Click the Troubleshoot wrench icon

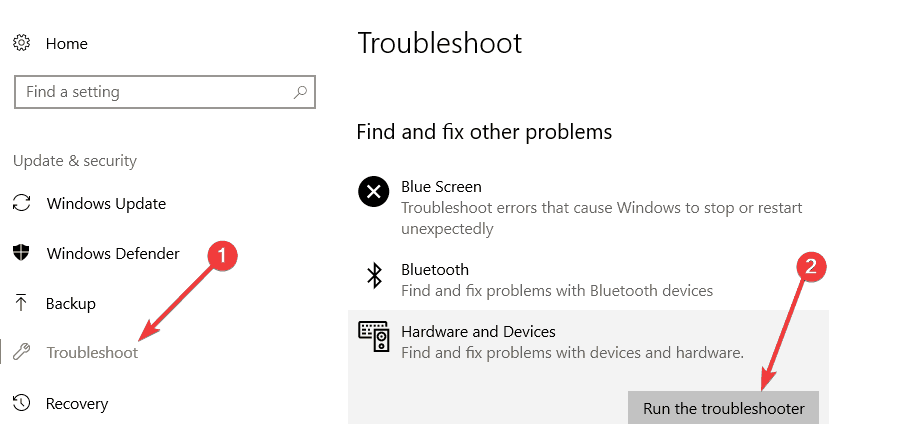point(21,352)
